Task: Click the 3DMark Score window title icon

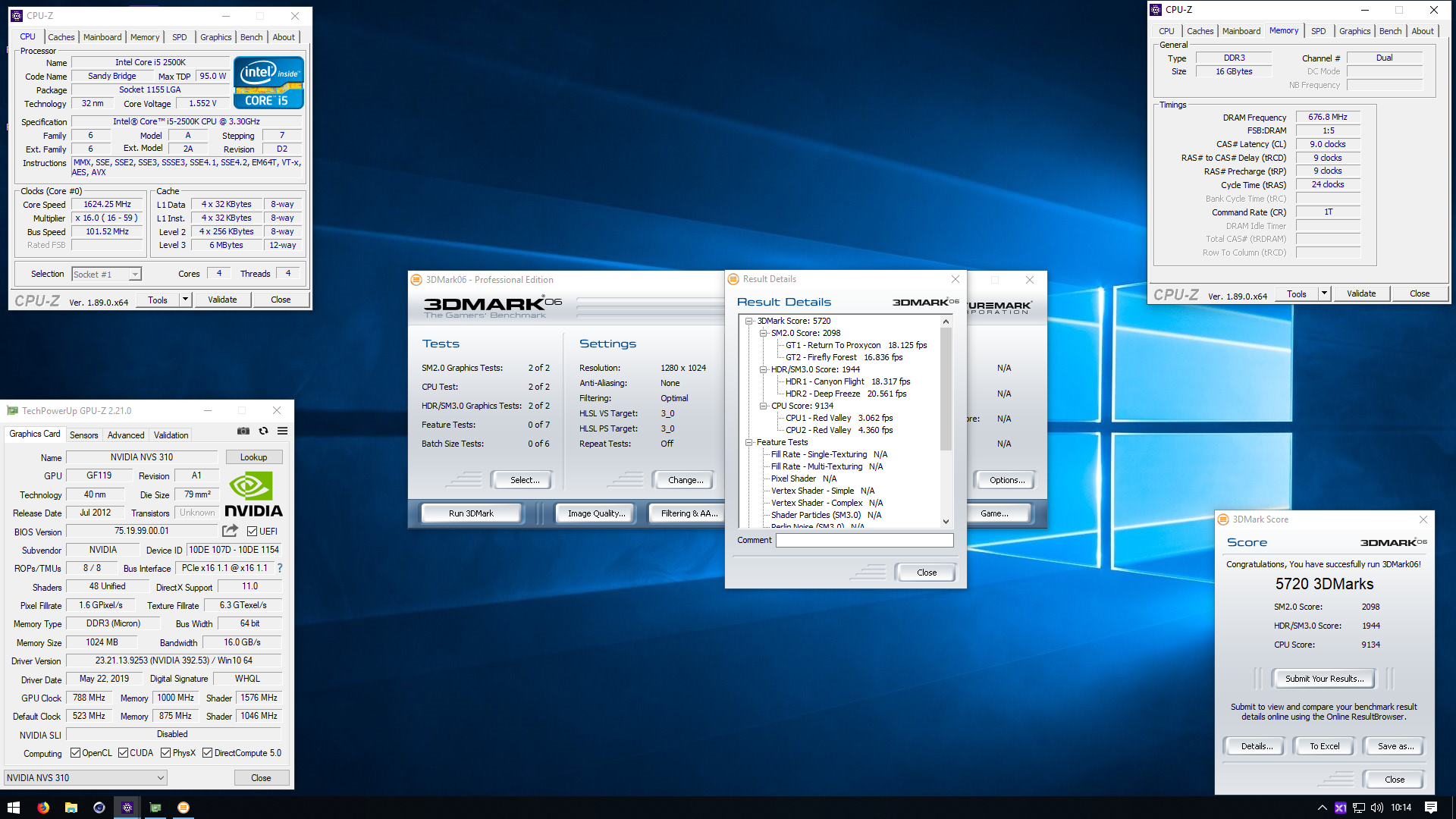Action: [1223, 519]
